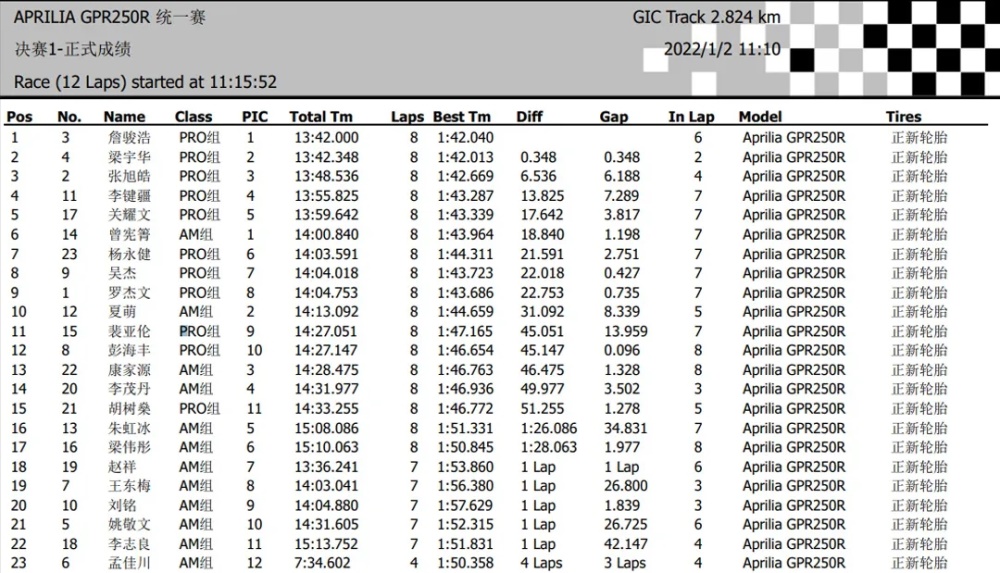Click the 1:26.086 diff value

coord(548,428)
